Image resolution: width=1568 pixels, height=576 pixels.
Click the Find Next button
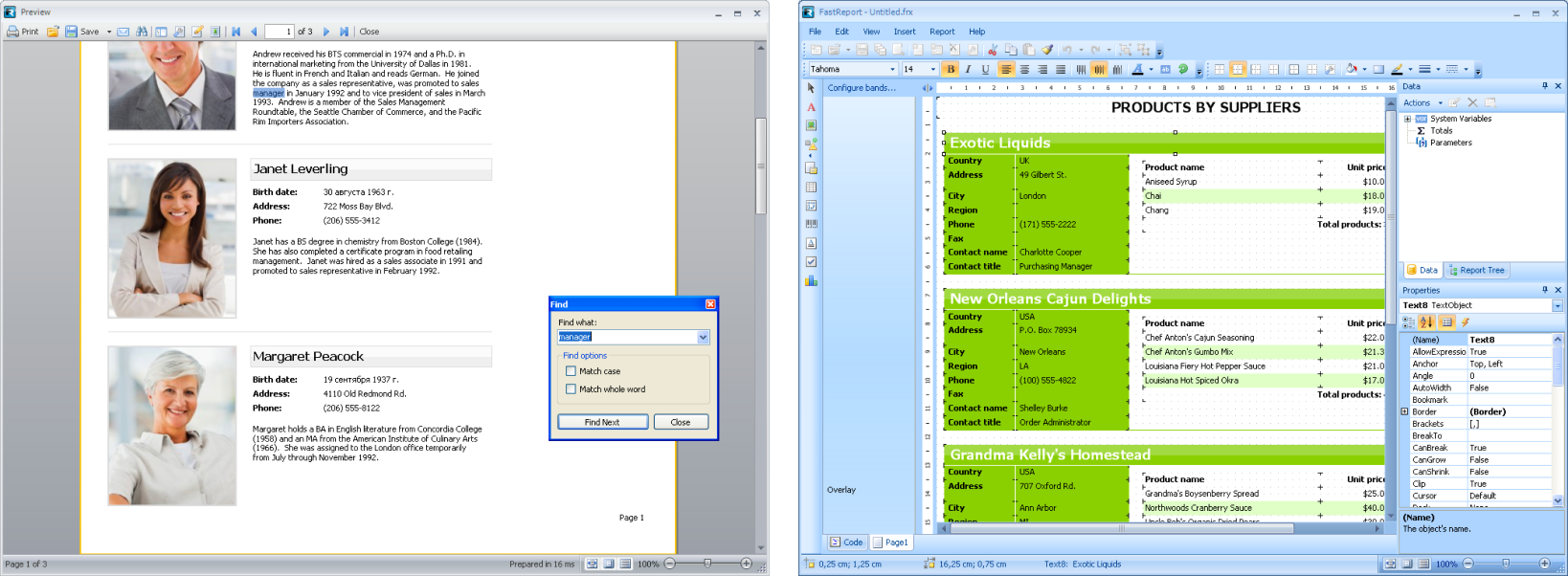pyautogui.click(x=602, y=422)
